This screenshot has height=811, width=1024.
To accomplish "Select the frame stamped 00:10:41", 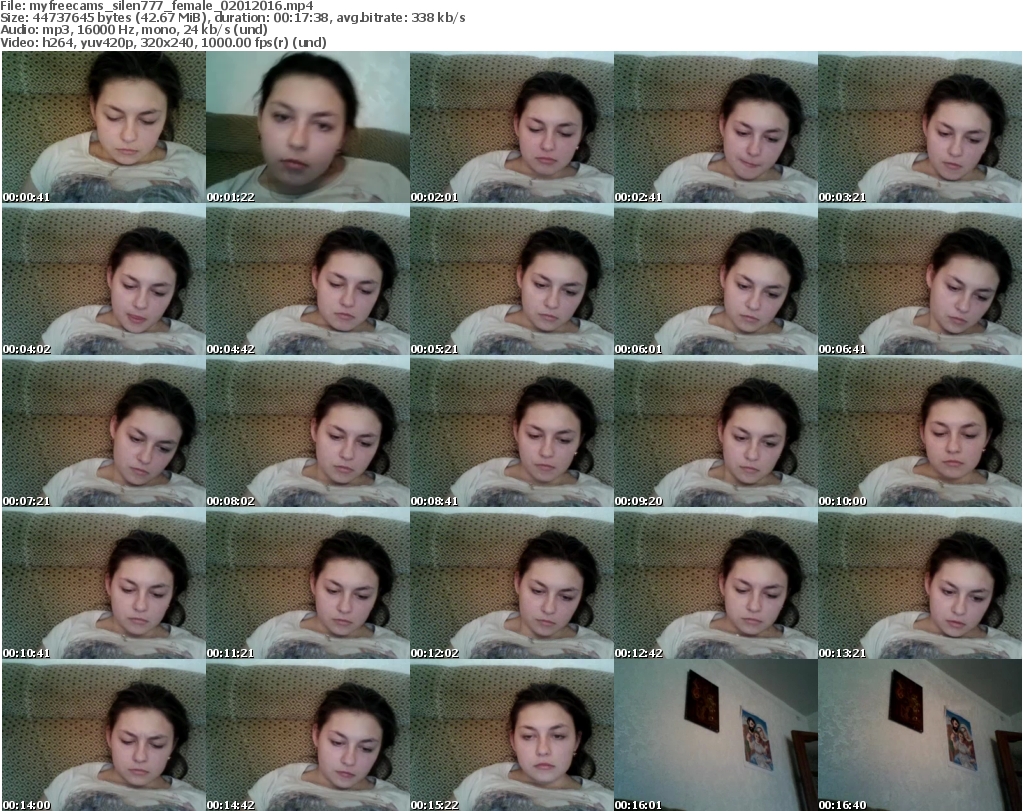I will pyautogui.click(x=104, y=584).
